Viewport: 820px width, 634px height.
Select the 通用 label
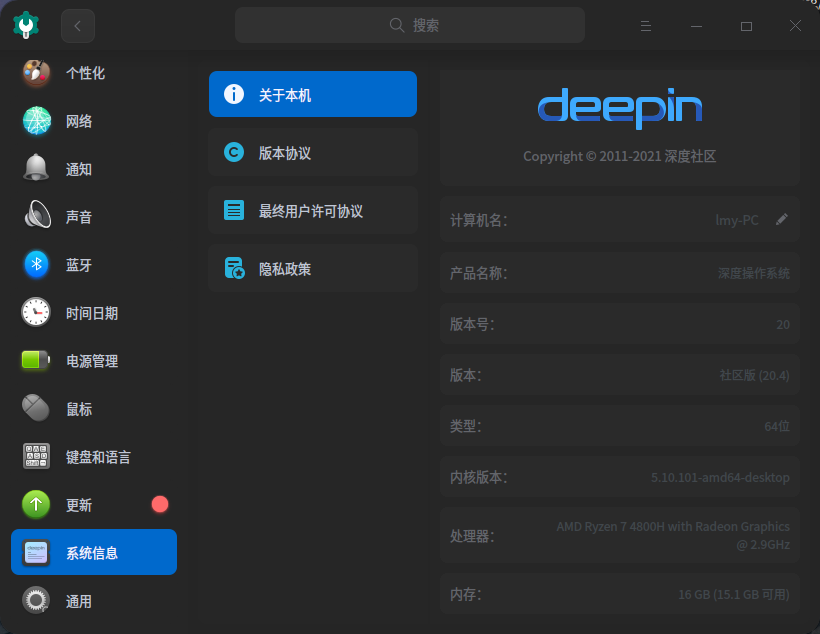79,602
